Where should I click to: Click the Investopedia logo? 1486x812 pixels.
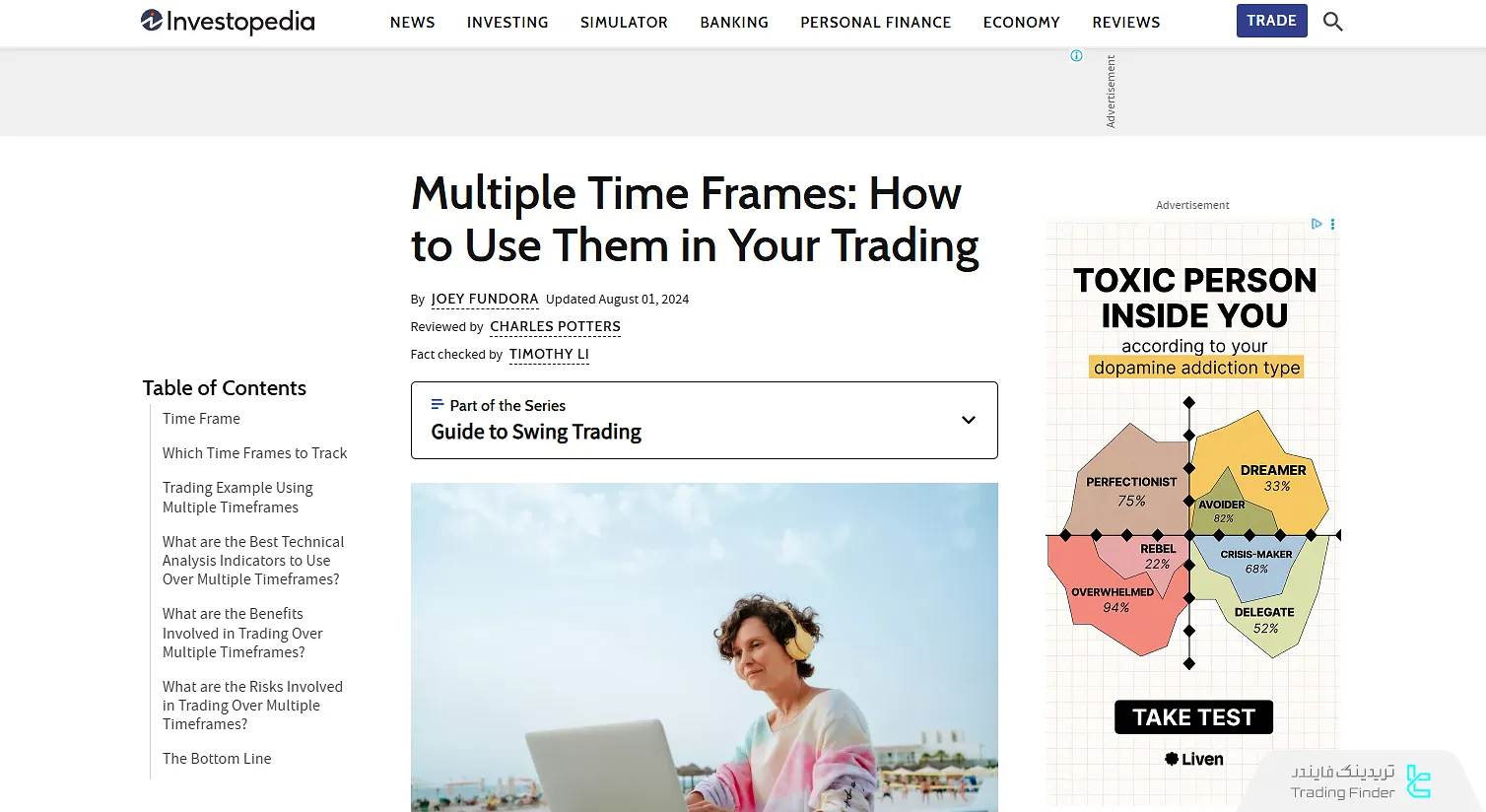[x=228, y=22]
